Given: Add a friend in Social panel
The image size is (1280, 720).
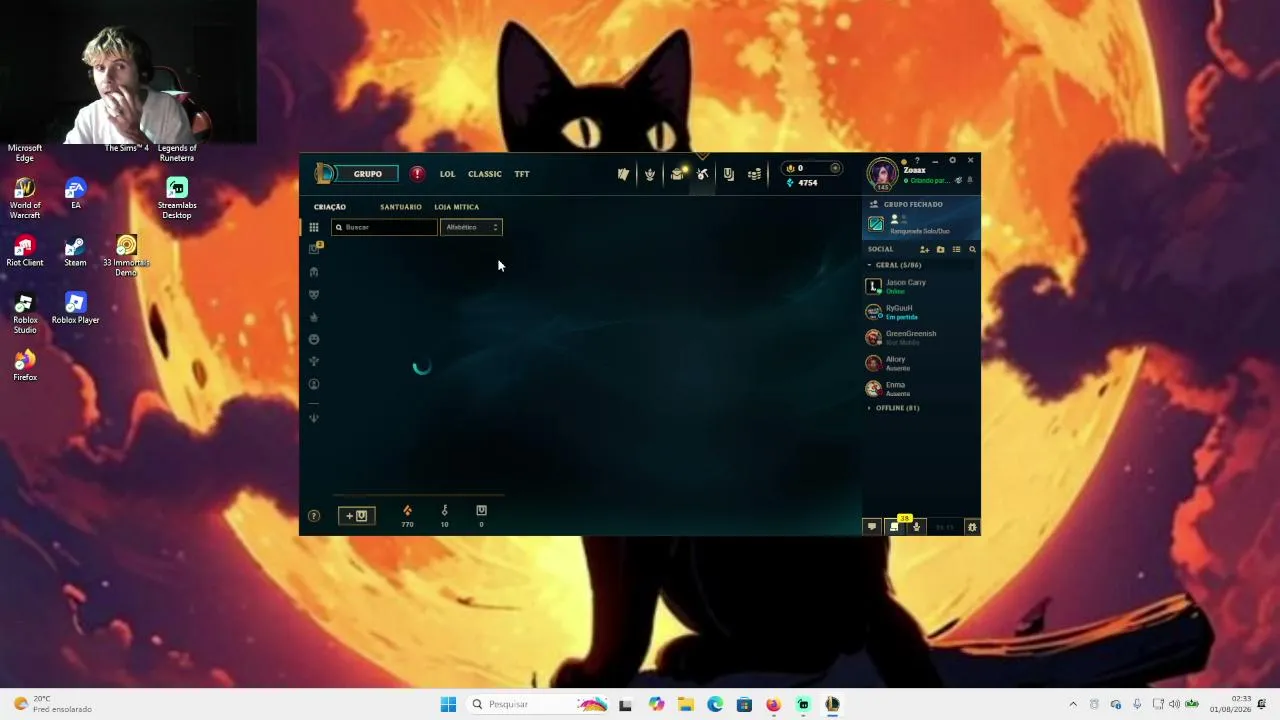Looking at the screenshot, I should (x=925, y=249).
